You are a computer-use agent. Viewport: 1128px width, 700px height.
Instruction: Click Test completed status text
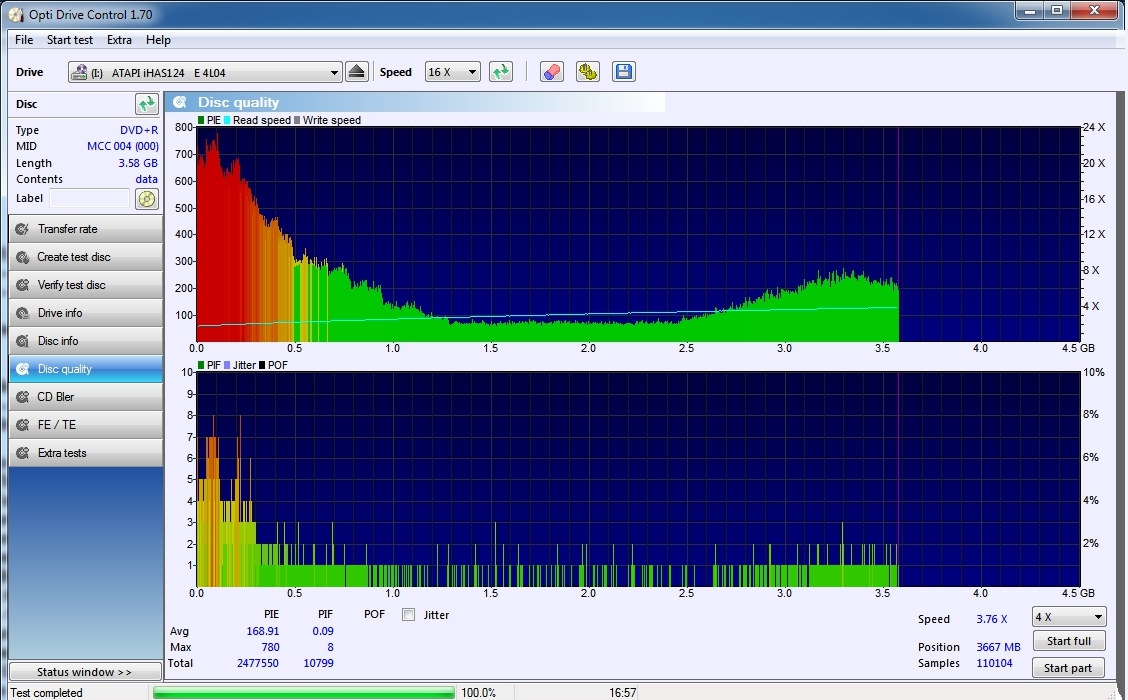point(47,693)
